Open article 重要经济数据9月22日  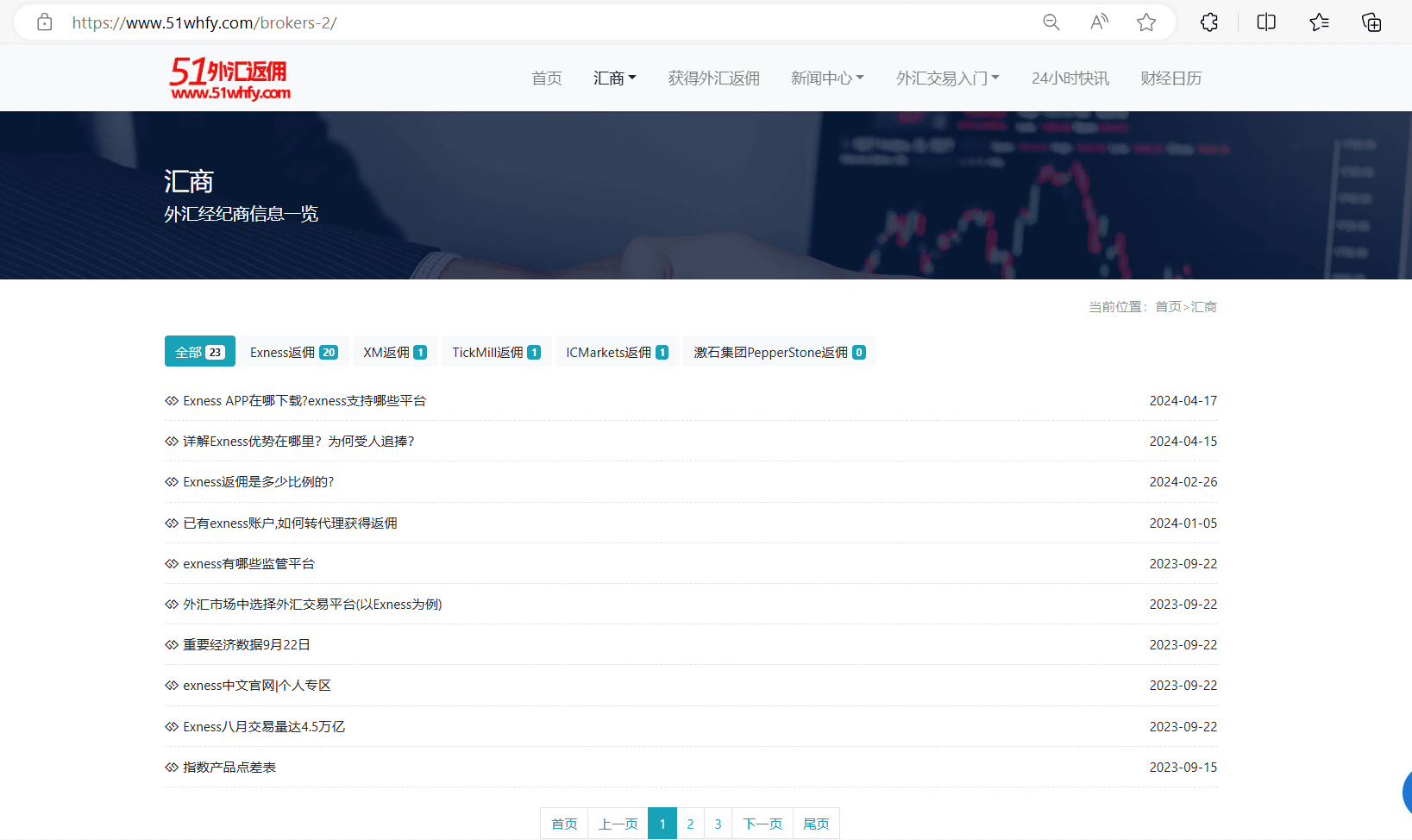(247, 645)
